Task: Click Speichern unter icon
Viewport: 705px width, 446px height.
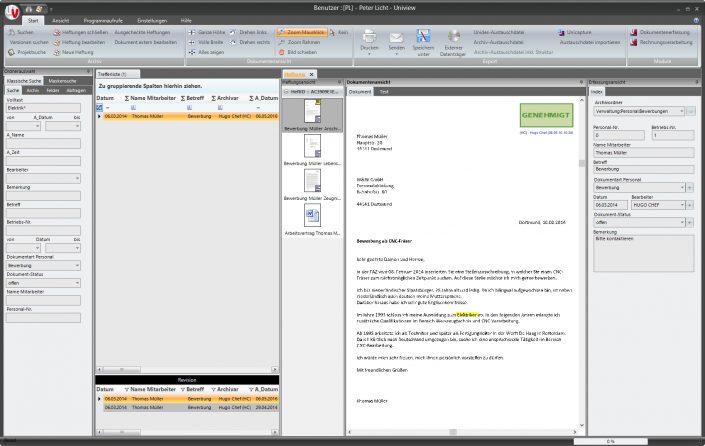Action: (x=423, y=36)
